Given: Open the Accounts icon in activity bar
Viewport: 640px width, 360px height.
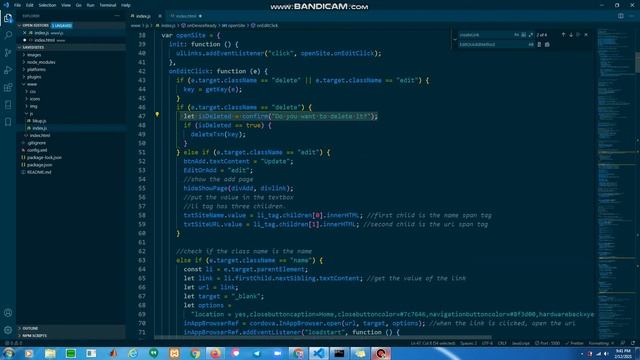Looking at the screenshot, I should click(8, 313).
